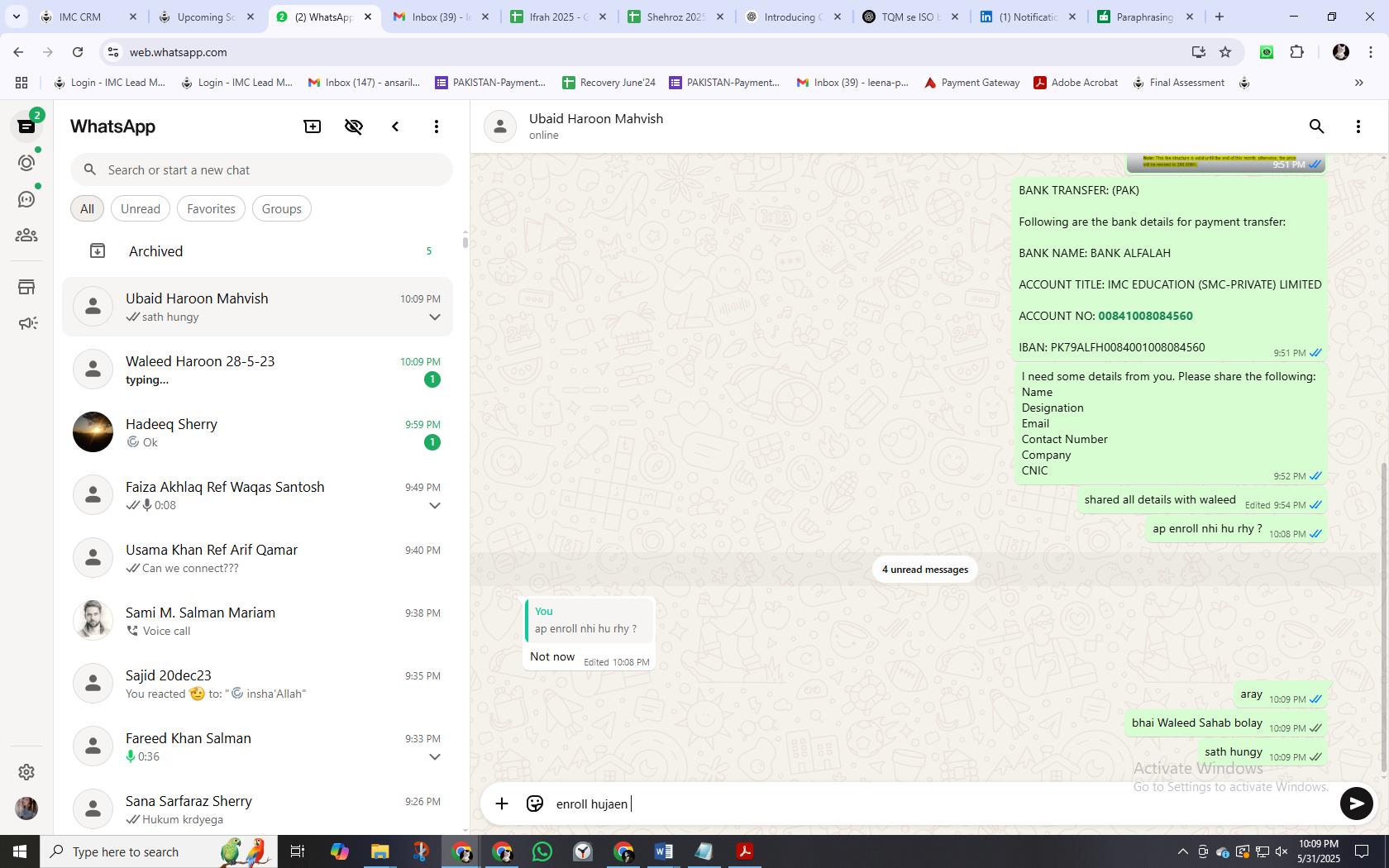Open the Channels icon in sidebar
The width and height of the screenshot is (1389, 868).
click(26, 199)
